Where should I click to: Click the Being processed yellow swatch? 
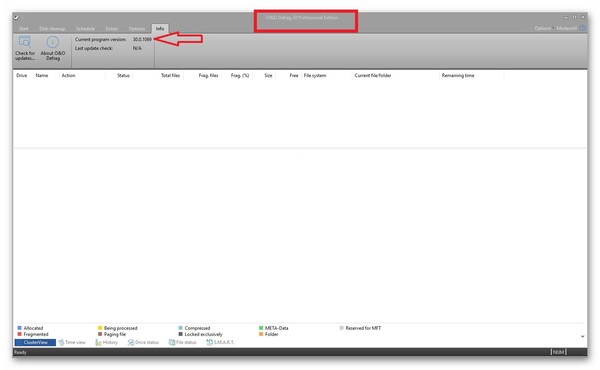click(100, 328)
